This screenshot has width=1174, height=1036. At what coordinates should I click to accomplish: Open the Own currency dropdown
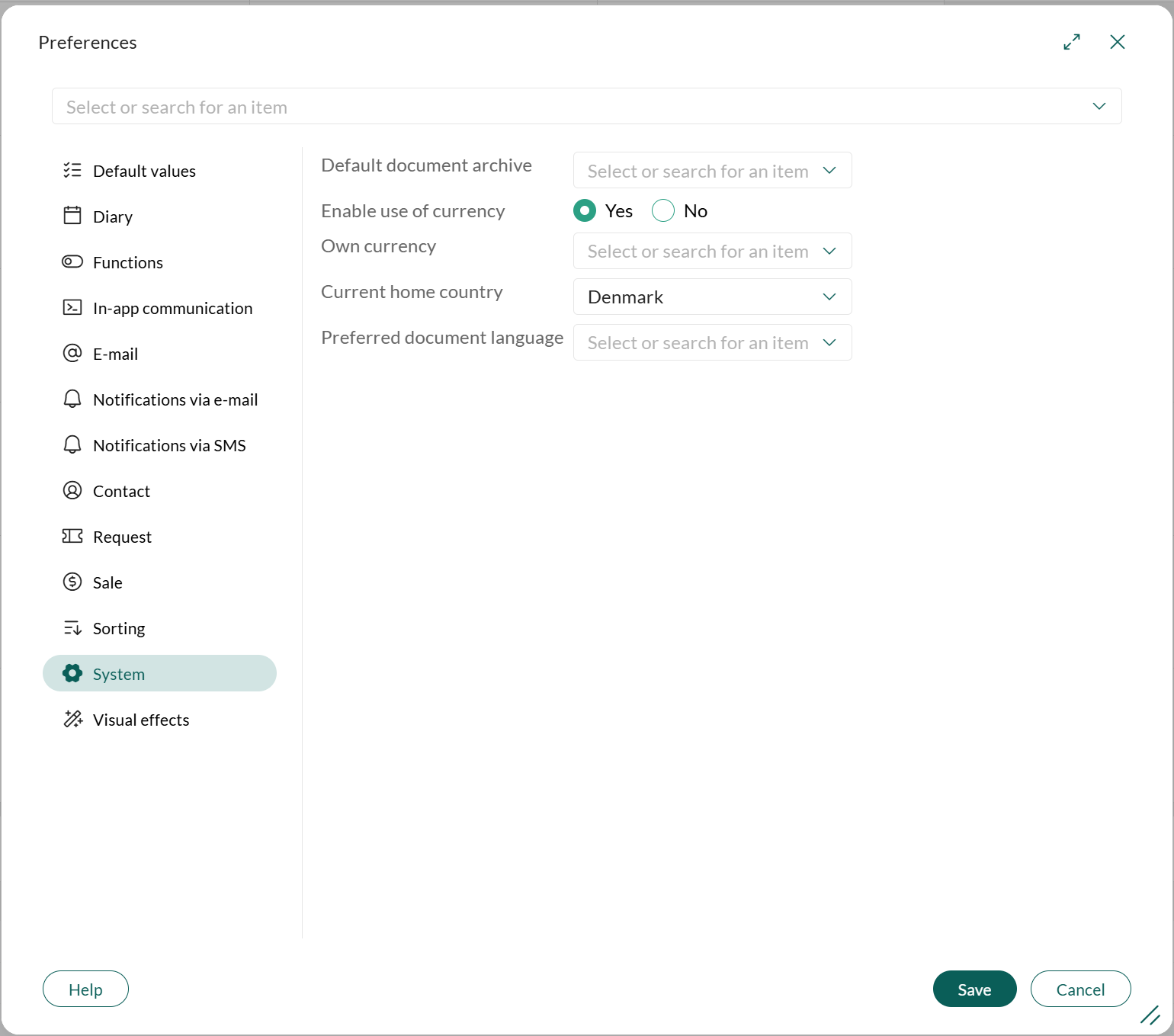point(712,251)
